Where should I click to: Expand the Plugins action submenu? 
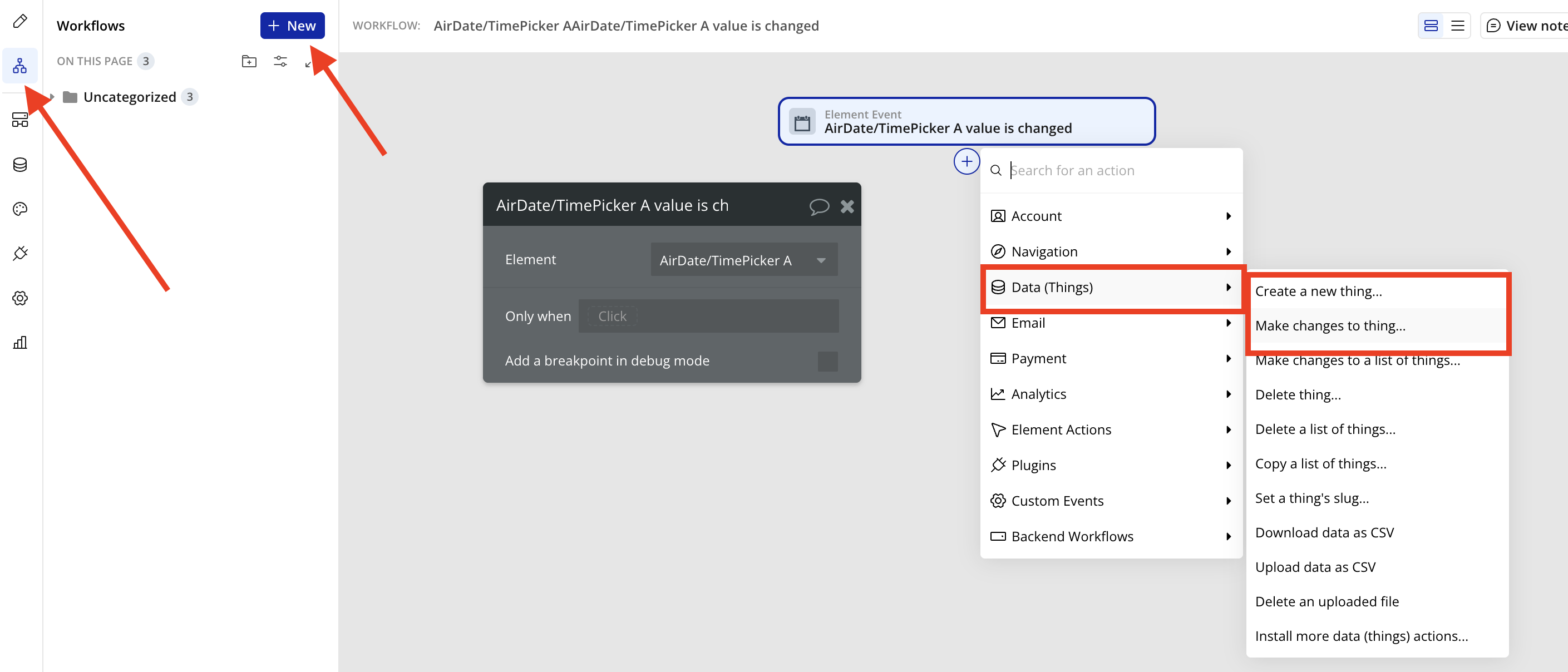(1112, 466)
